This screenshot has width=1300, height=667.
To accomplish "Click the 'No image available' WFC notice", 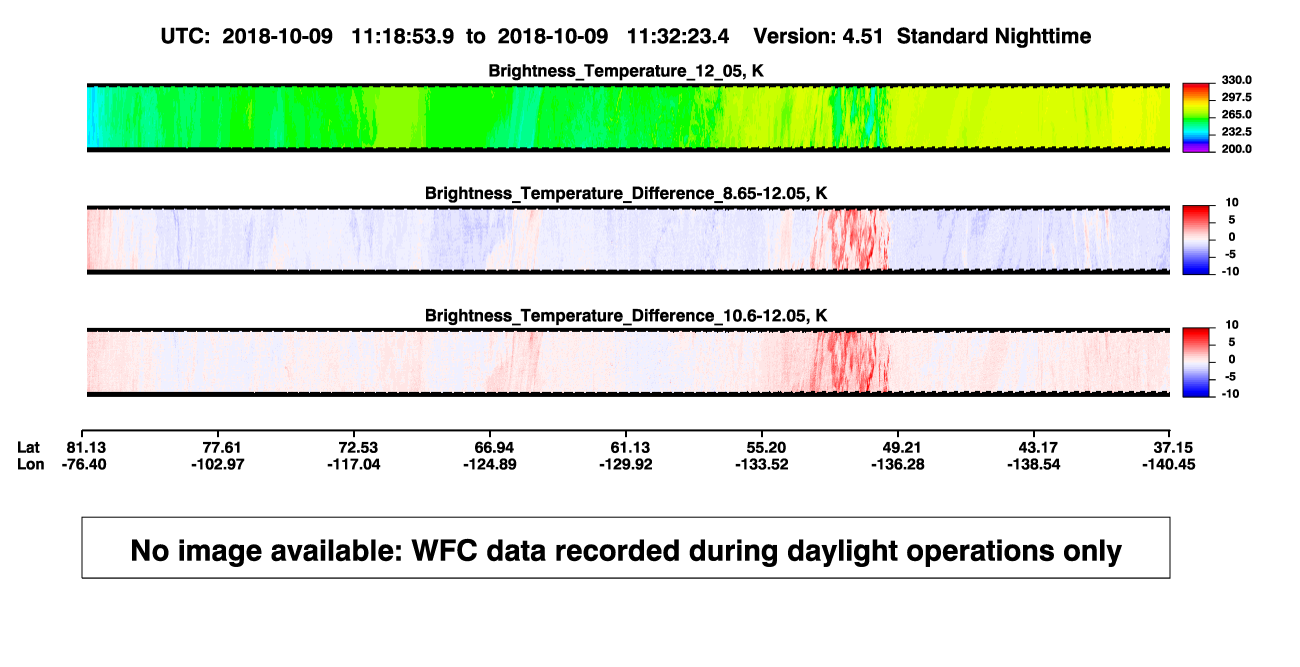I will tap(626, 548).
